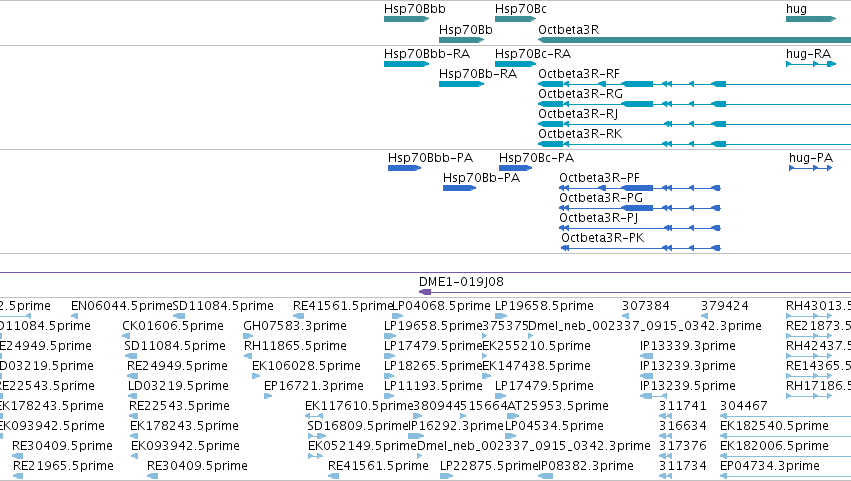The height and width of the screenshot is (481, 851).
Task: Click the EP16721.3prime EST label
Action: click(314, 387)
